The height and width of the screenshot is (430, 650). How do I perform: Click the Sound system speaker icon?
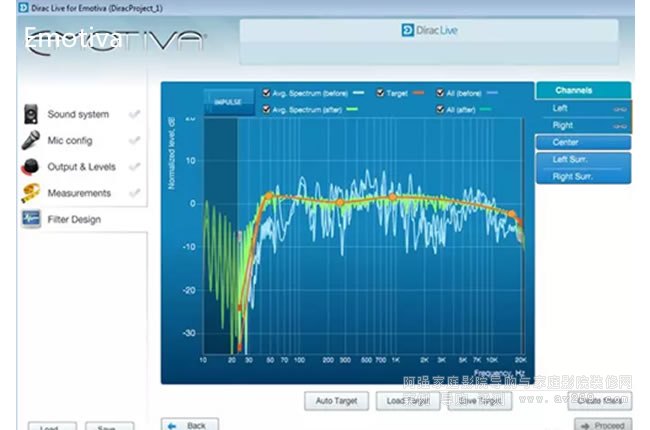click(x=29, y=115)
